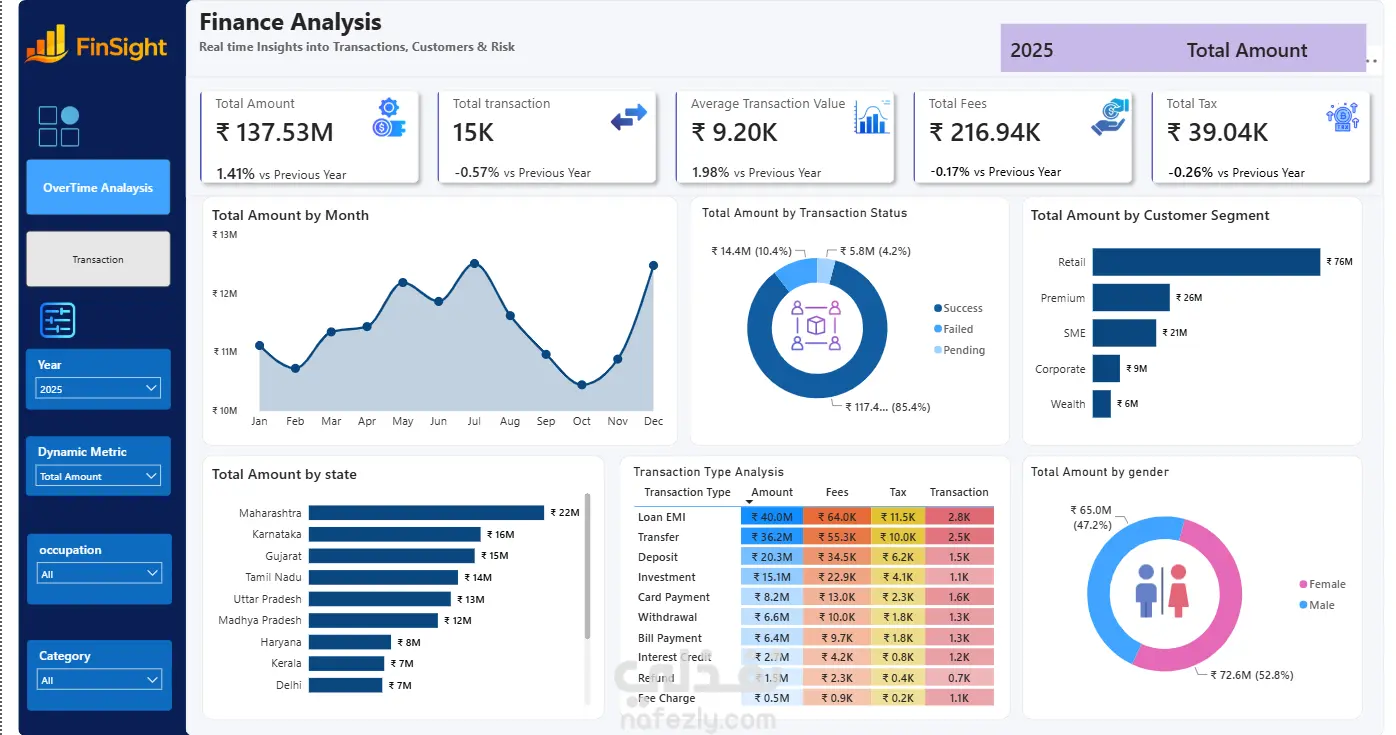Expand the Dynamic Metric dropdown
This screenshot has height=735, width=1396.
(98, 476)
